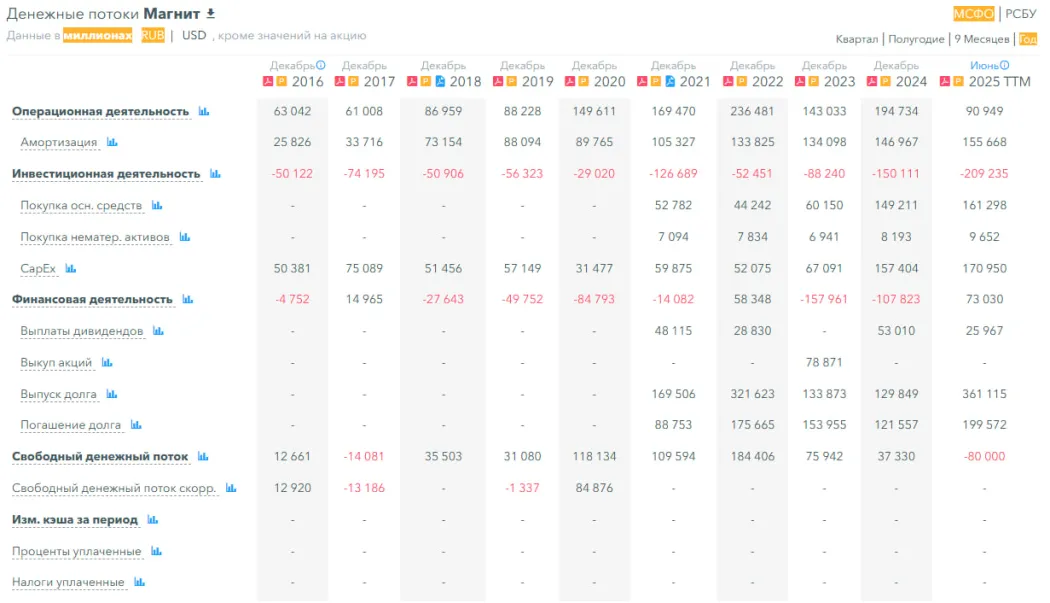Select RUB currency option
1050x603 pixels.
coord(153,35)
